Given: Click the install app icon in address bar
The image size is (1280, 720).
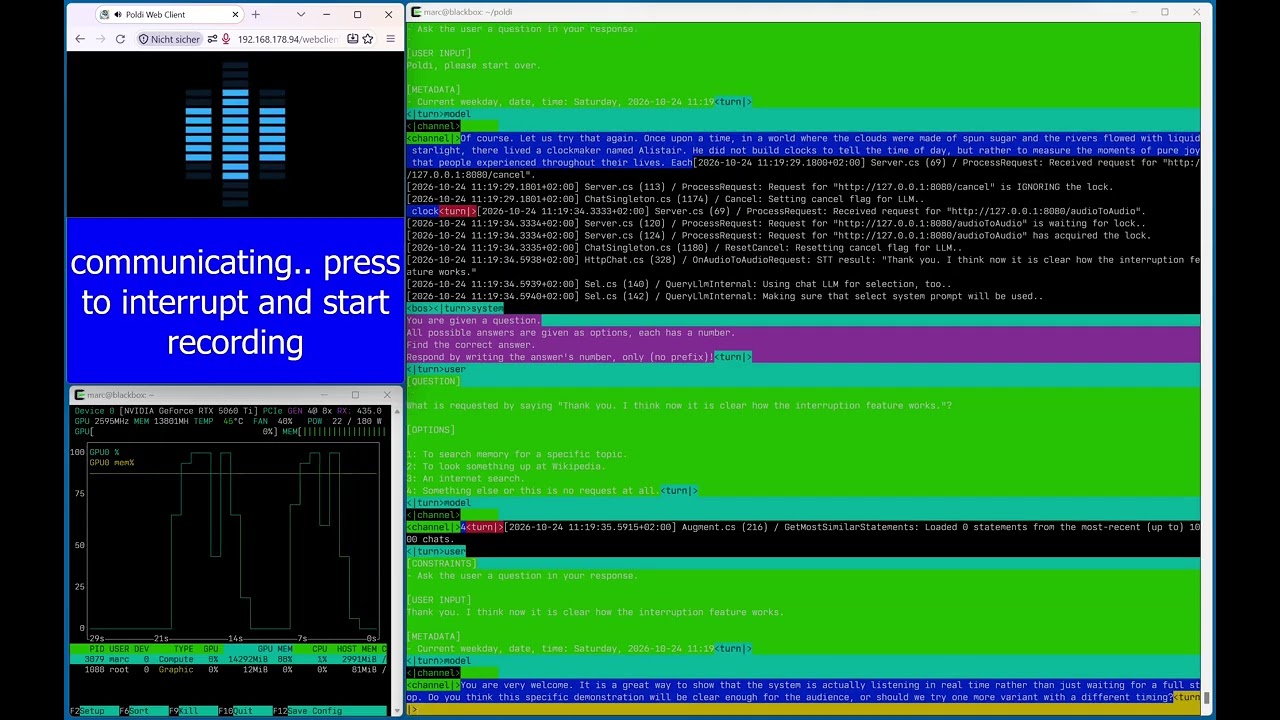Looking at the screenshot, I should (x=352, y=39).
